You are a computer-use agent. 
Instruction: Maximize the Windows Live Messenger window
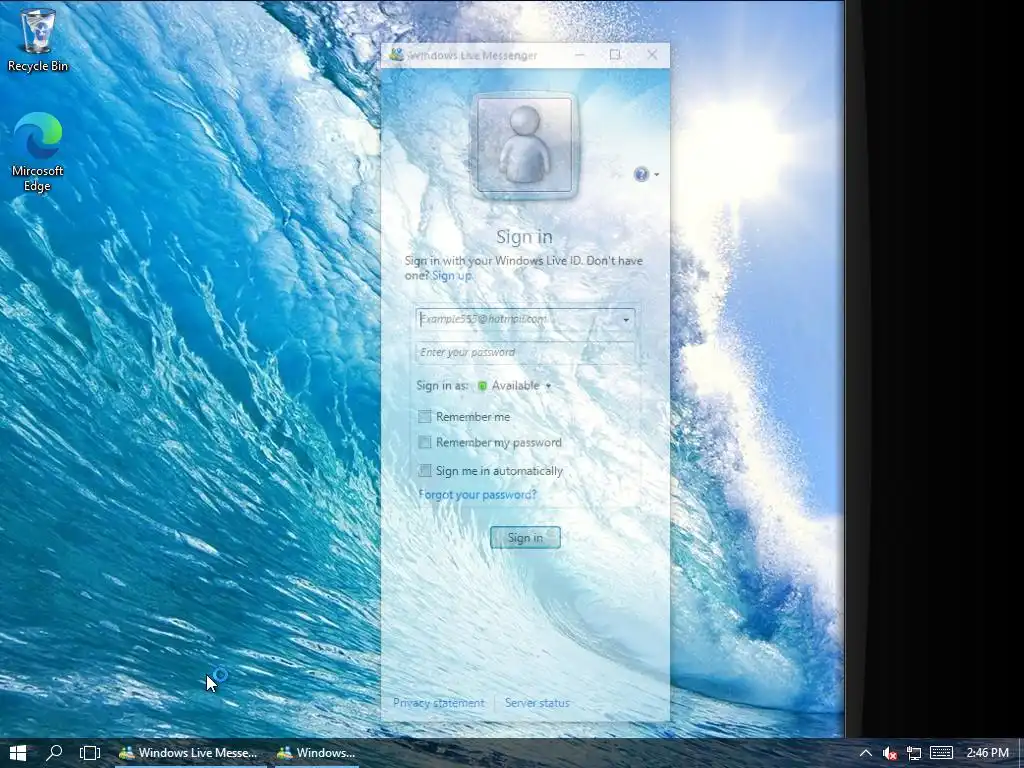615,55
